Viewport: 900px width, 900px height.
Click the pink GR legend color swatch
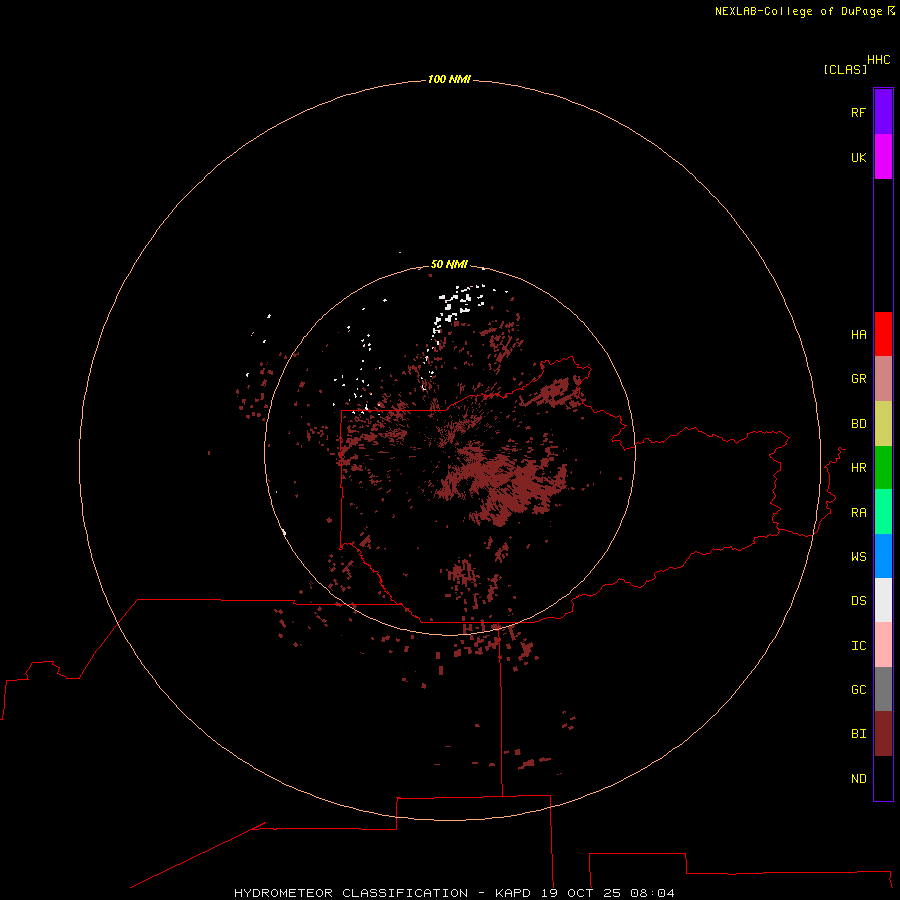(x=883, y=379)
